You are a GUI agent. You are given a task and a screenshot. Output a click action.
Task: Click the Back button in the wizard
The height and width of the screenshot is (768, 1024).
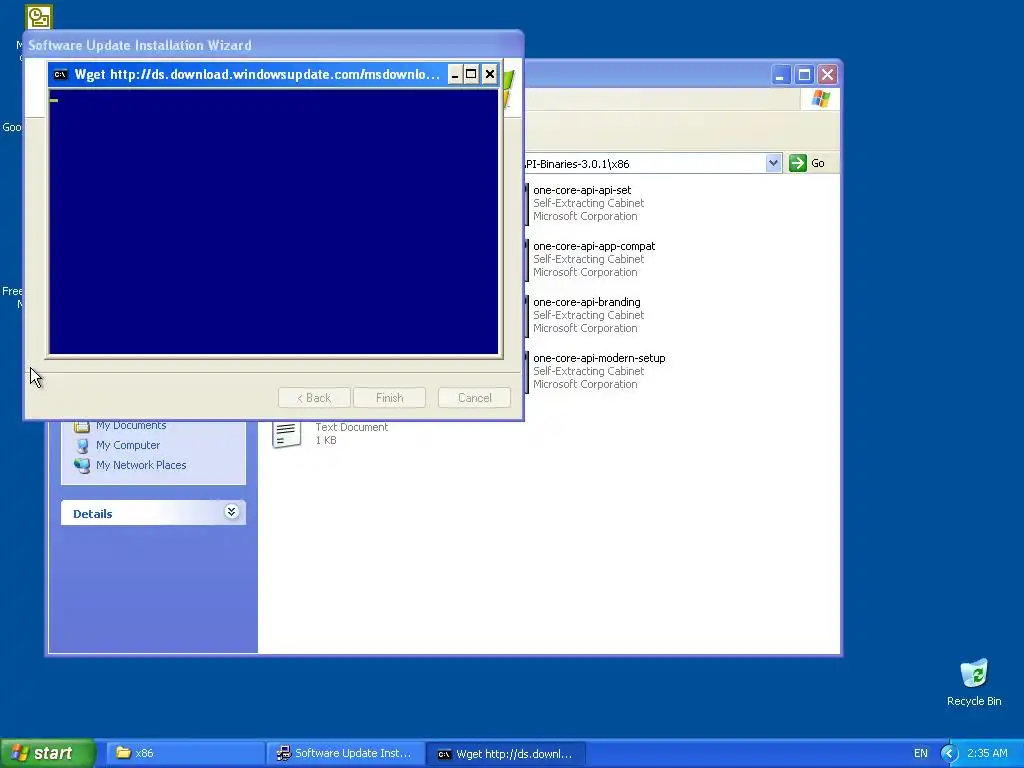coord(313,398)
